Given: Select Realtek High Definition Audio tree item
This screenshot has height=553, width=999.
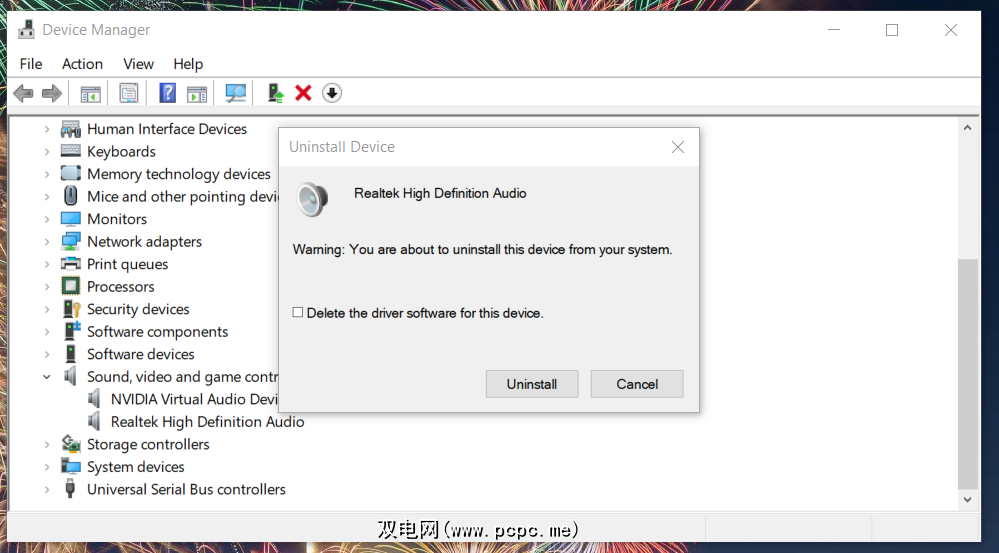Looking at the screenshot, I should click(x=207, y=422).
